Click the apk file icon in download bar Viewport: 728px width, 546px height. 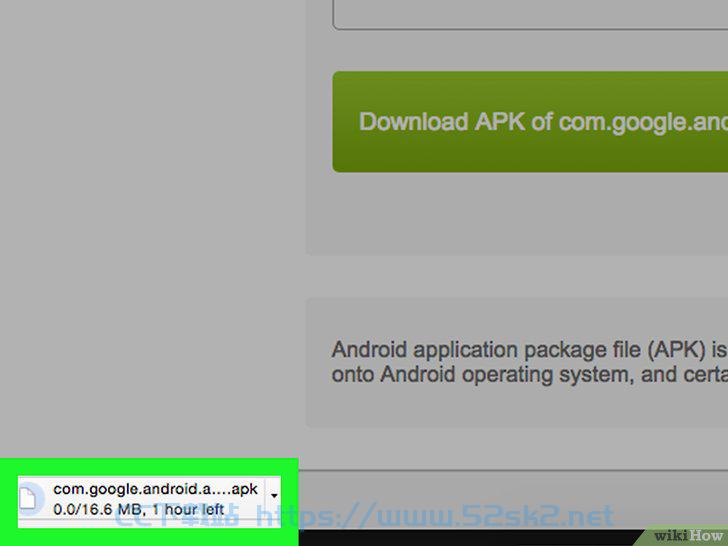tap(27, 498)
